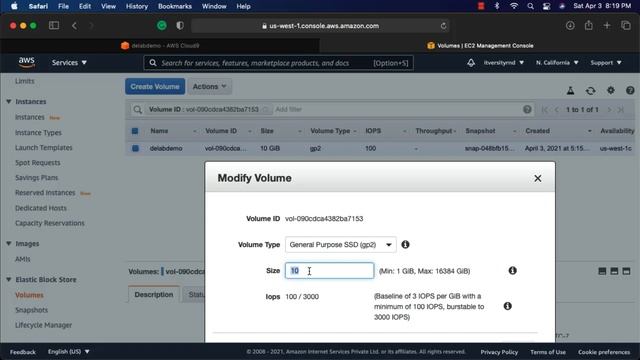The width and height of the screenshot is (640, 360).
Task: Select the Description tab
Action: pyautogui.click(x=154, y=295)
